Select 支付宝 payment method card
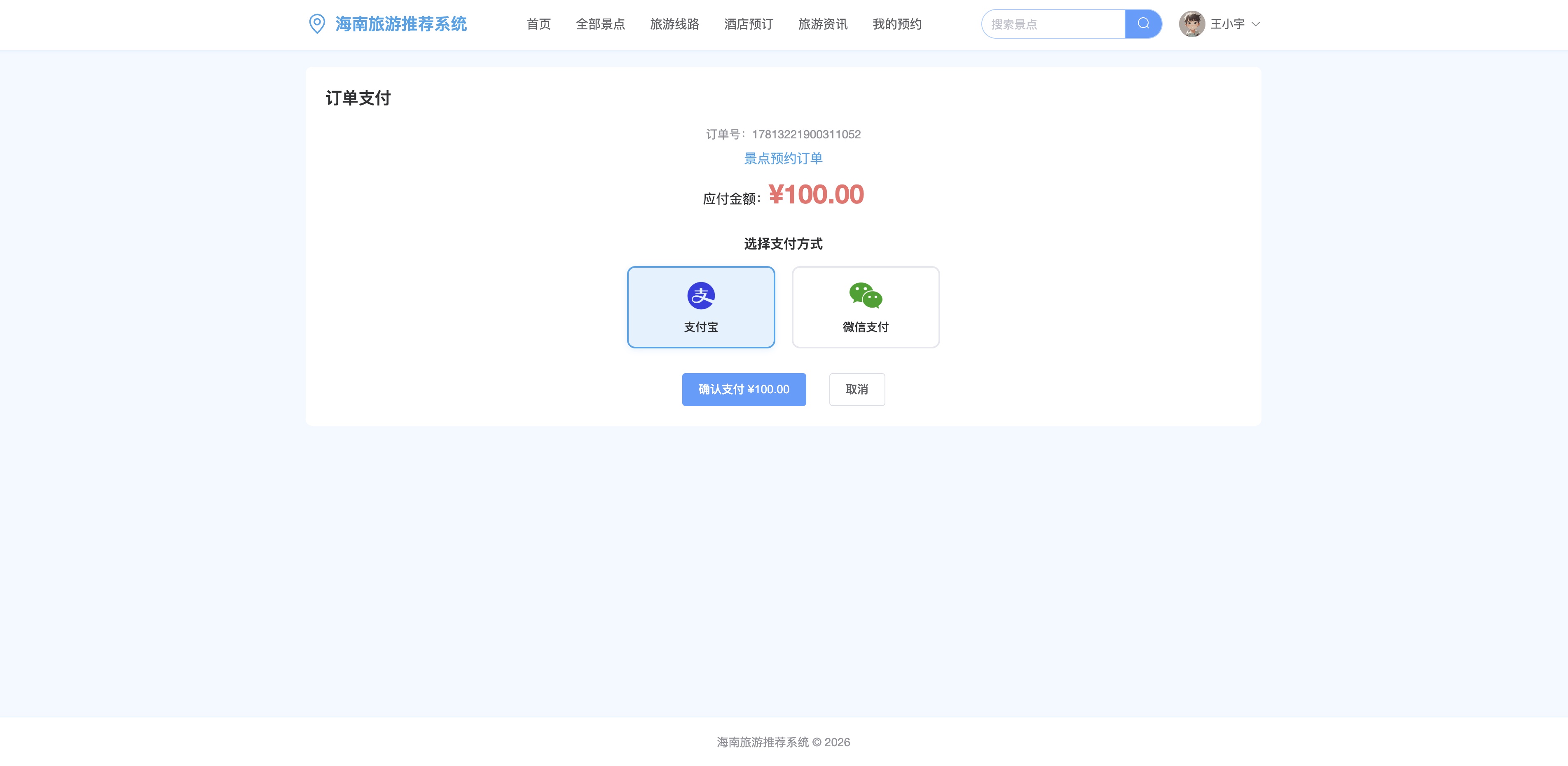 [701, 307]
